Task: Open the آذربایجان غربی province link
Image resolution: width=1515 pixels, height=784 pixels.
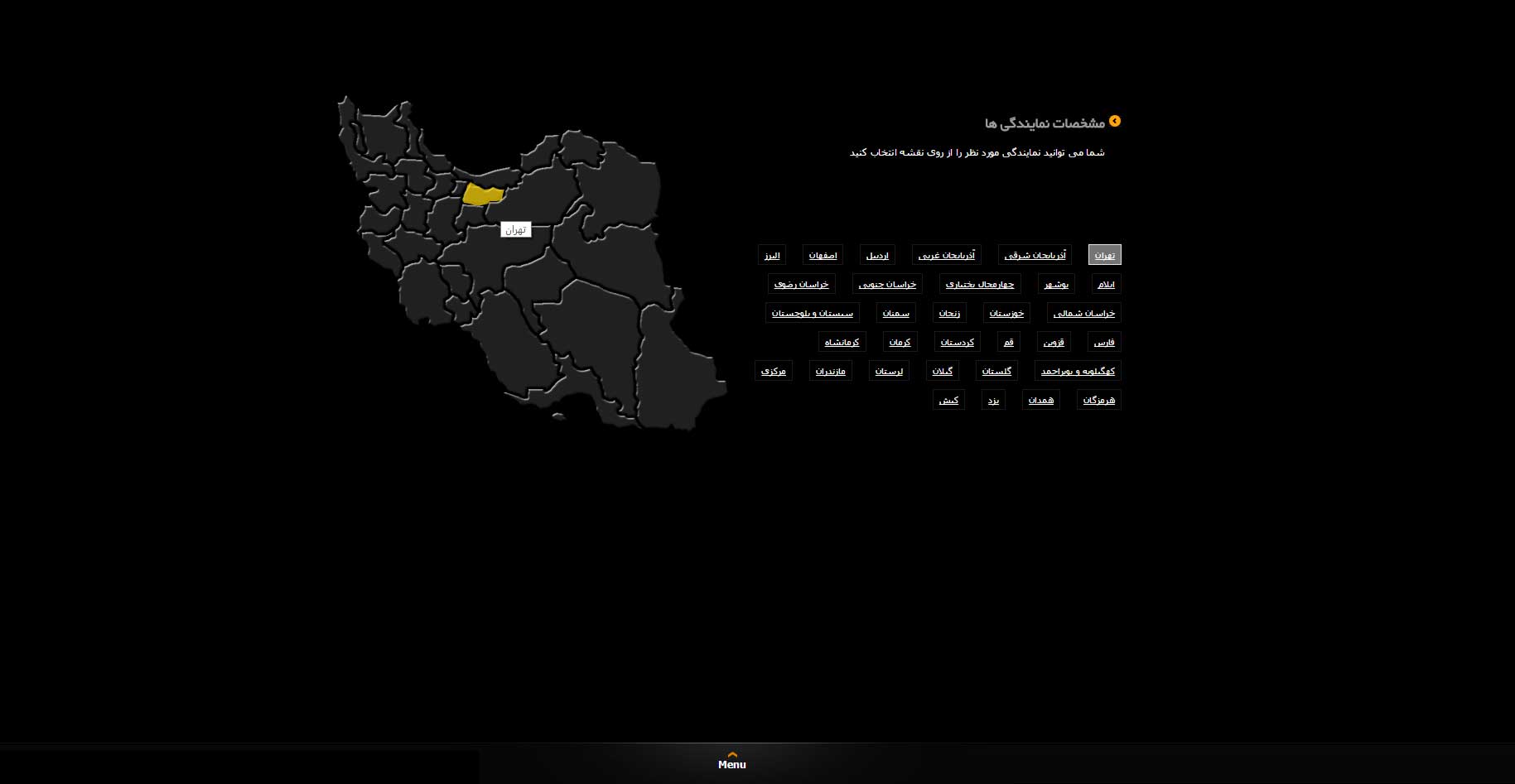Action: coord(946,255)
